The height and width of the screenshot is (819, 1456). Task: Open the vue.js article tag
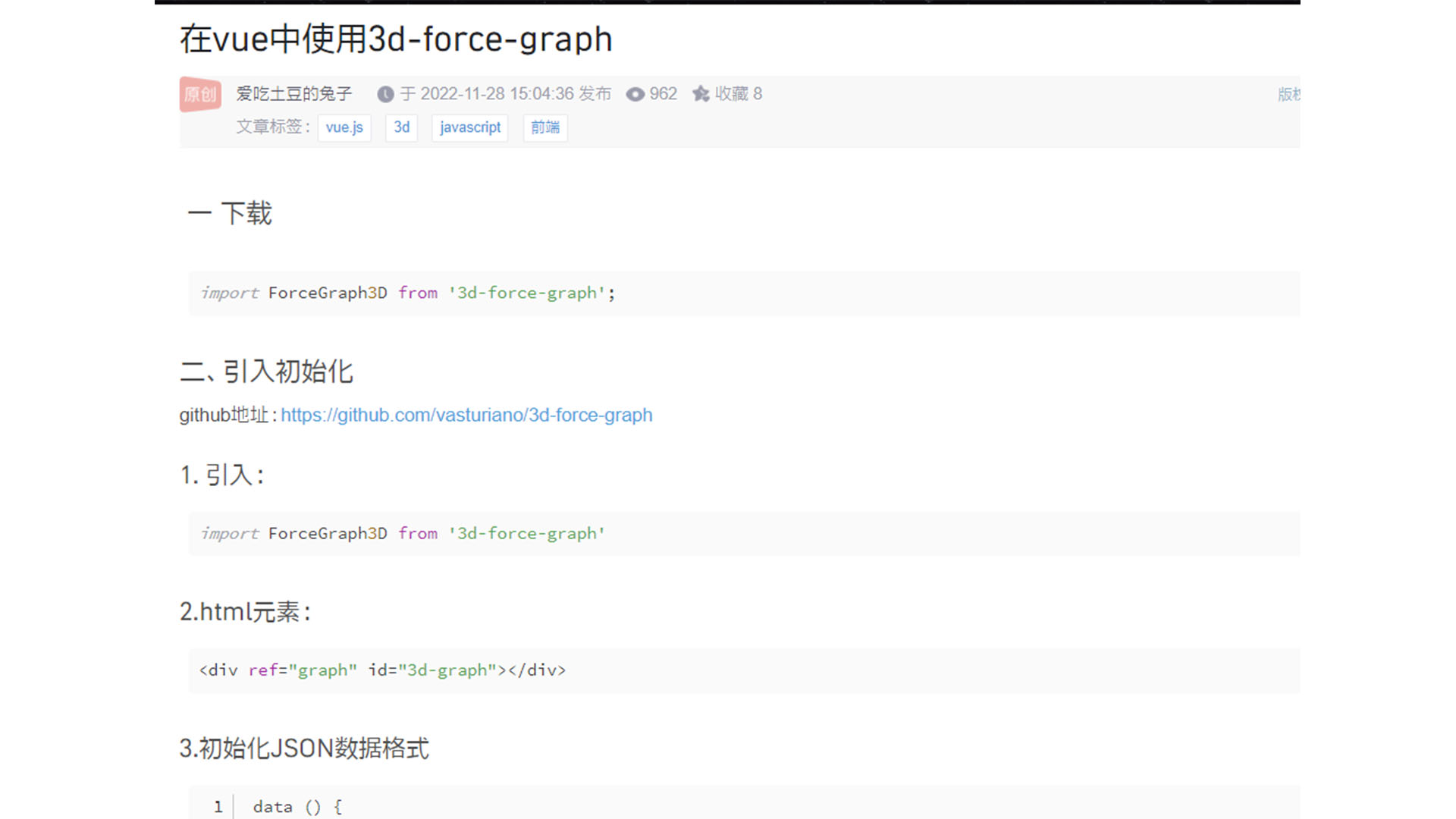click(344, 127)
